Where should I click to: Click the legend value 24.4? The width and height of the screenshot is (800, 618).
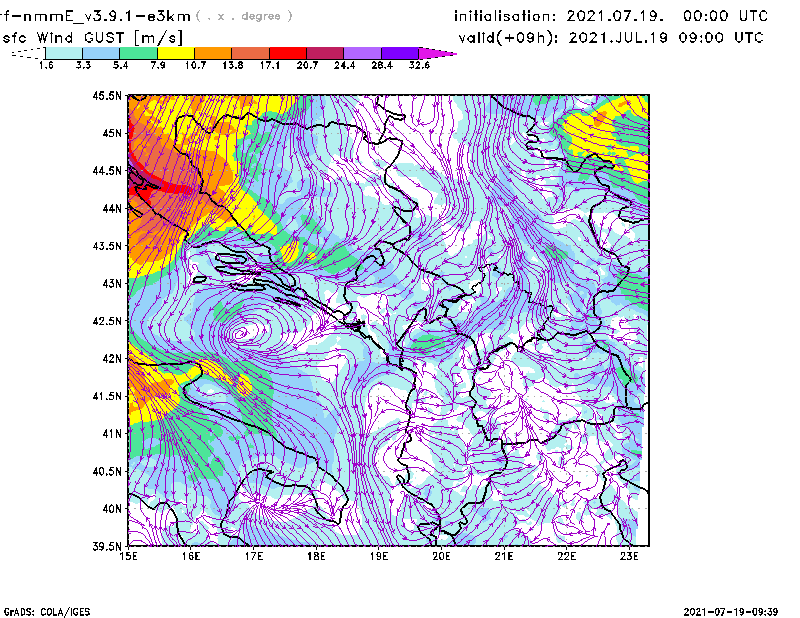(344, 65)
